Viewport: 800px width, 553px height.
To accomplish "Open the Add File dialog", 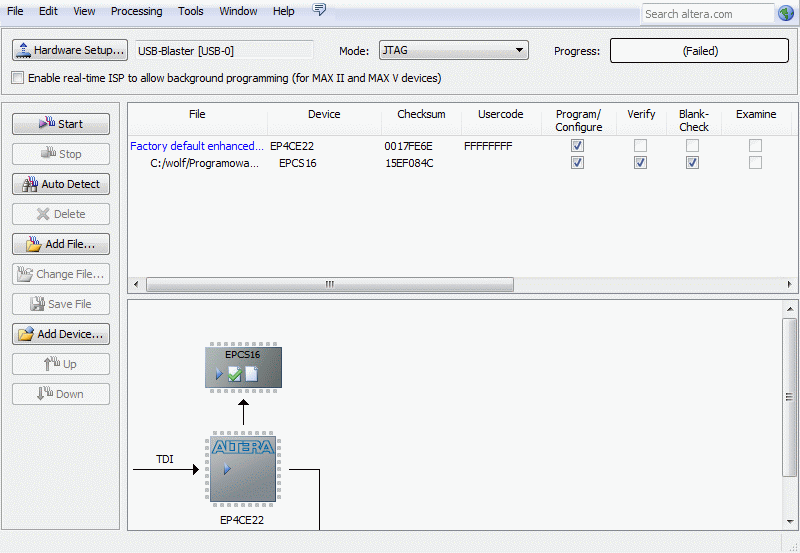I will (61, 244).
